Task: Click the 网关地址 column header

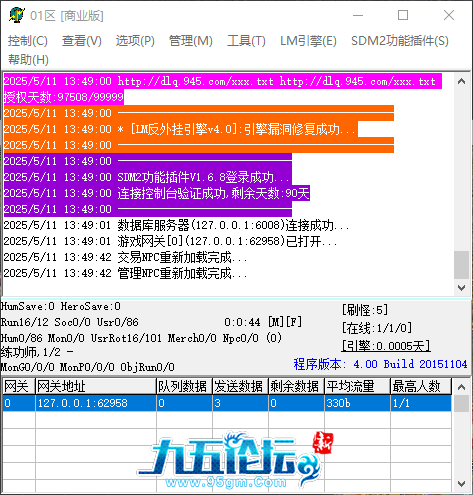Action: pos(96,386)
